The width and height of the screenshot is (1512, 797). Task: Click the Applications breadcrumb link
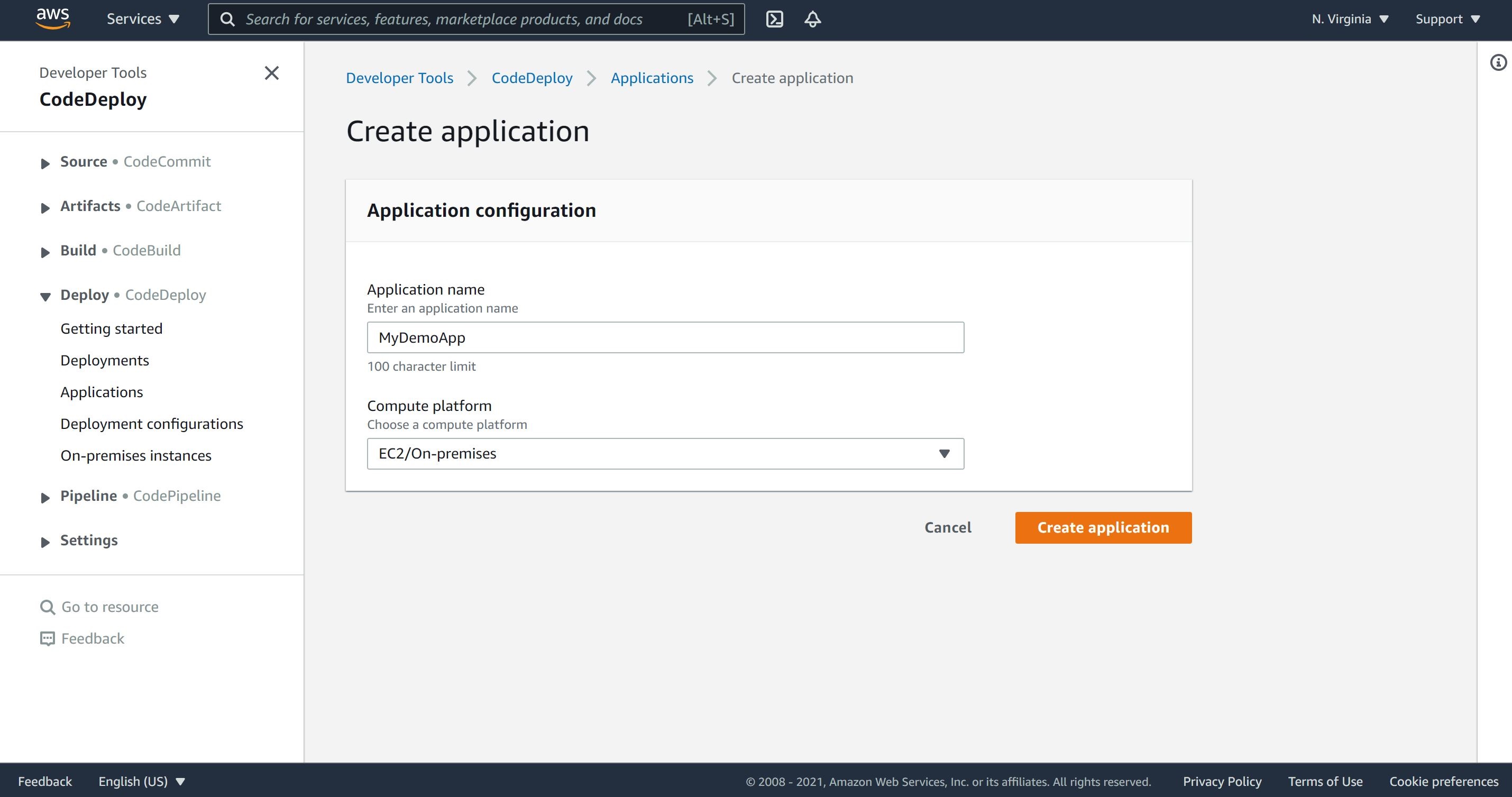click(652, 78)
